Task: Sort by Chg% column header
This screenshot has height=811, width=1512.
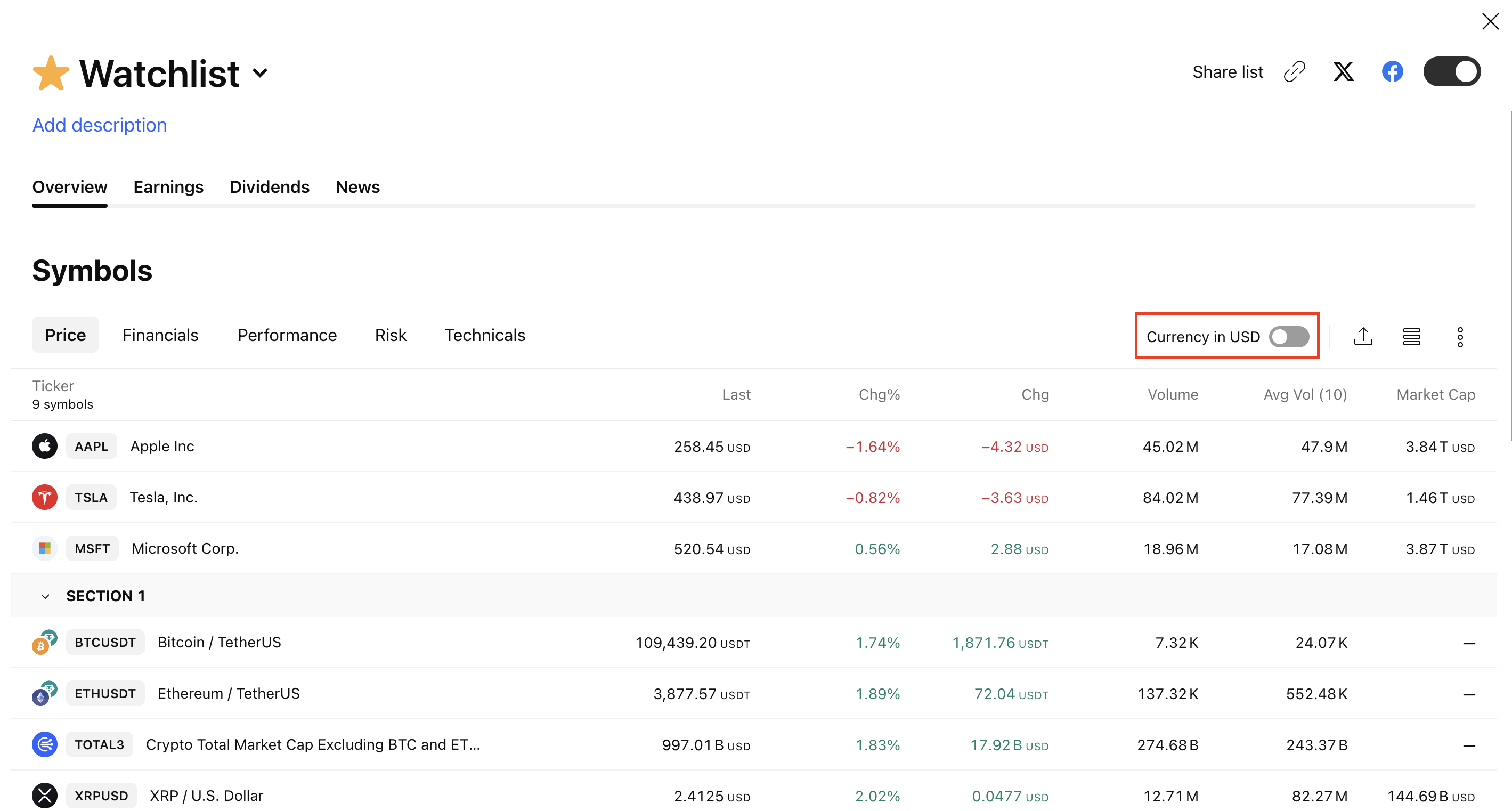Action: (x=879, y=395)
